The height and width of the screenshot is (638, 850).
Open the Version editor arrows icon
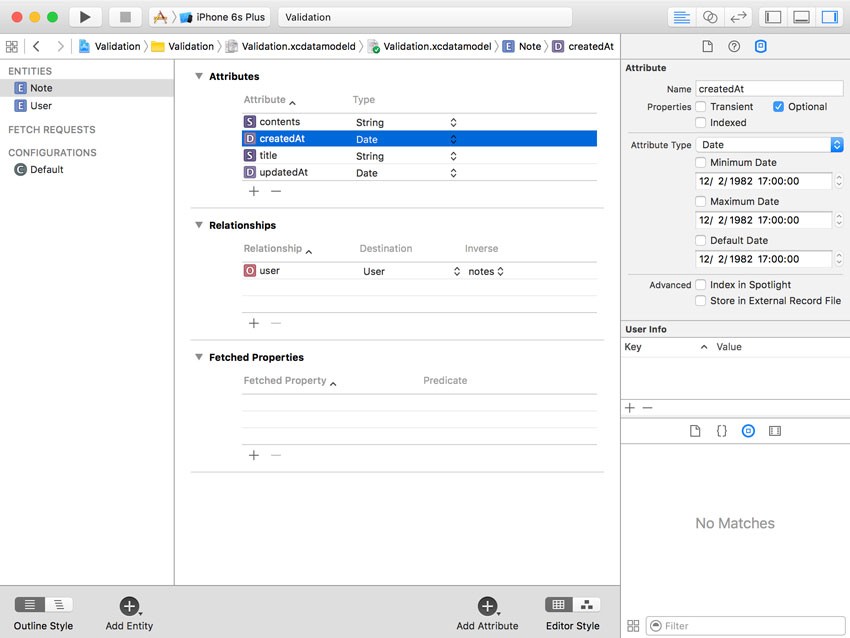tap(738, 17)
